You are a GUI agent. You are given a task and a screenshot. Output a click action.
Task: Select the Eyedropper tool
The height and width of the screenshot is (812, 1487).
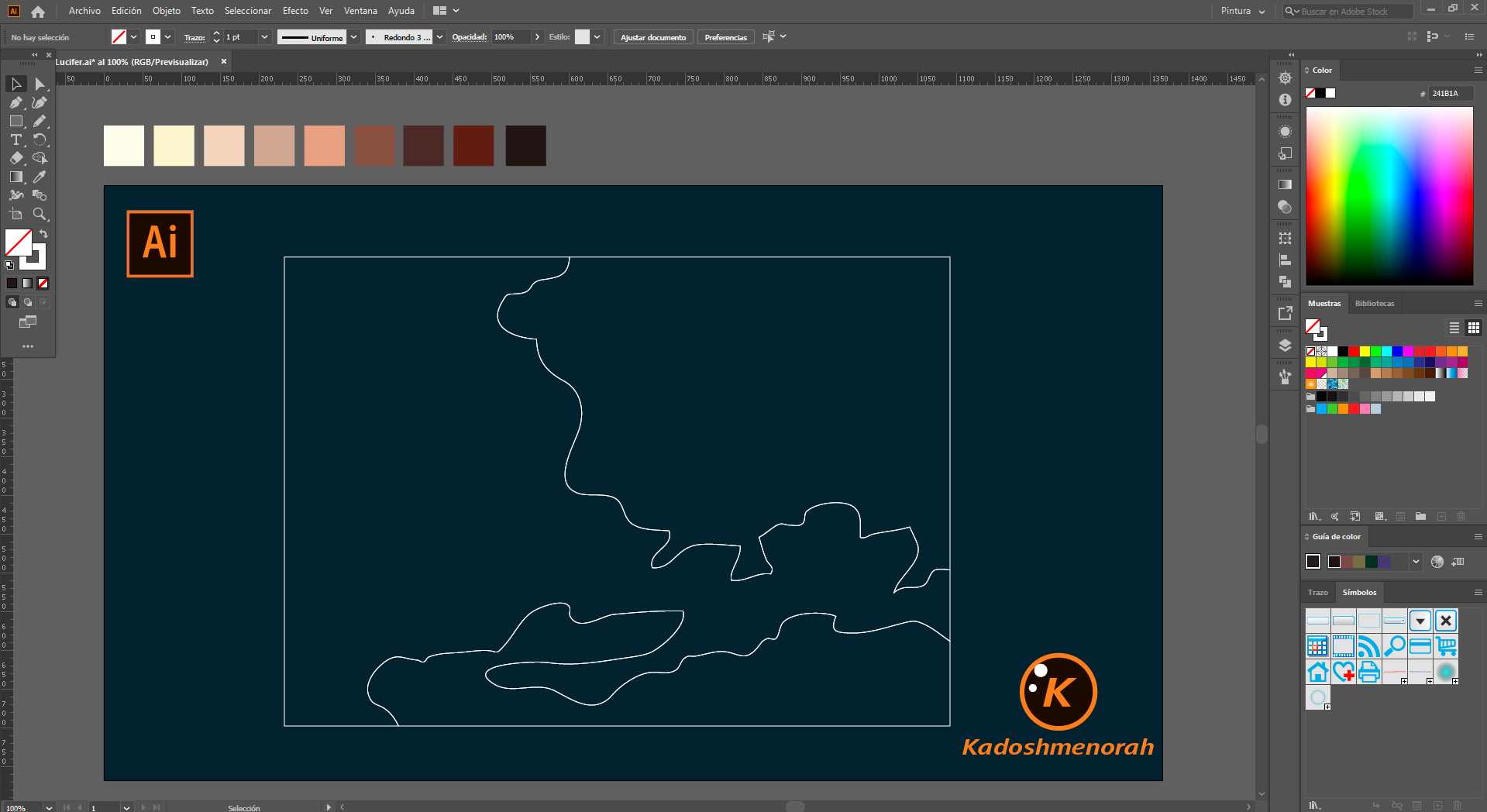[40, 177]
